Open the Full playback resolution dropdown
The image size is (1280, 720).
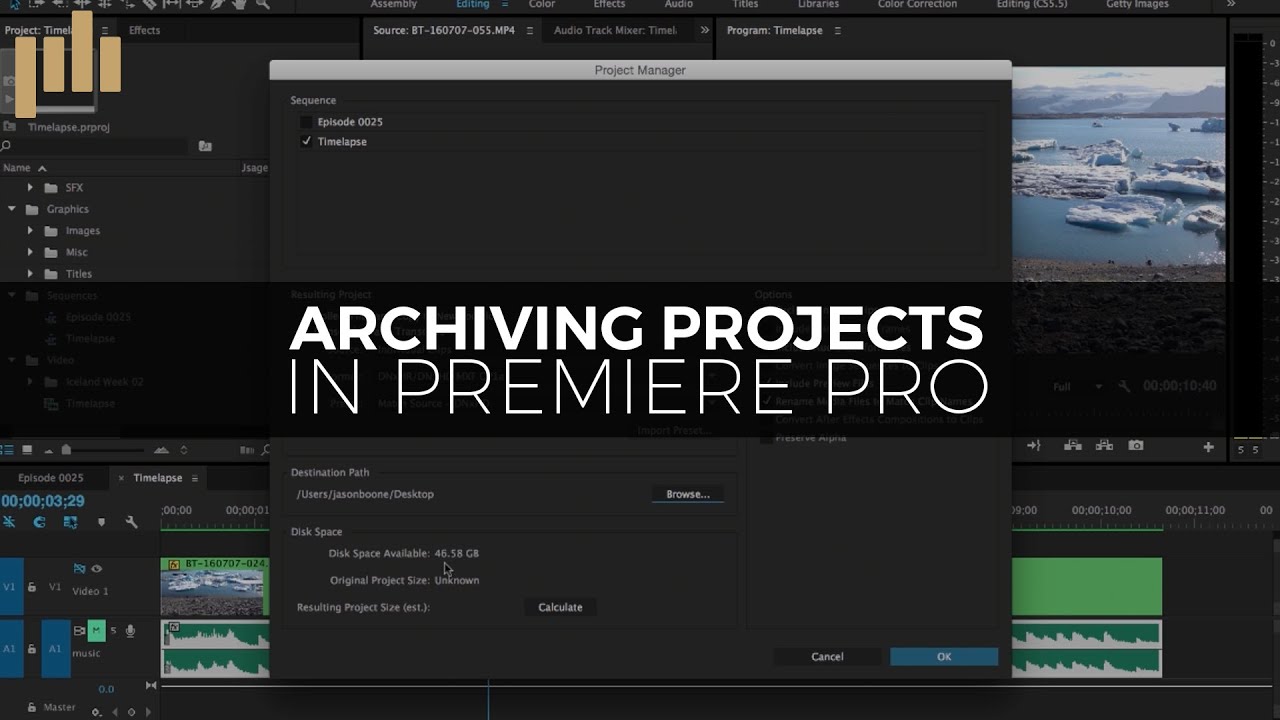point(1078,386)
